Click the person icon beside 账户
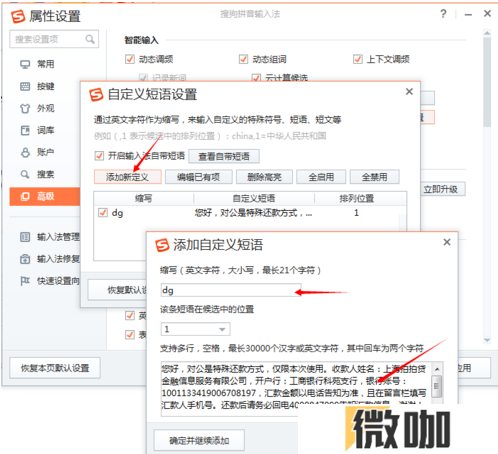Viewport: 498px width, 454px height. (25, 152)
